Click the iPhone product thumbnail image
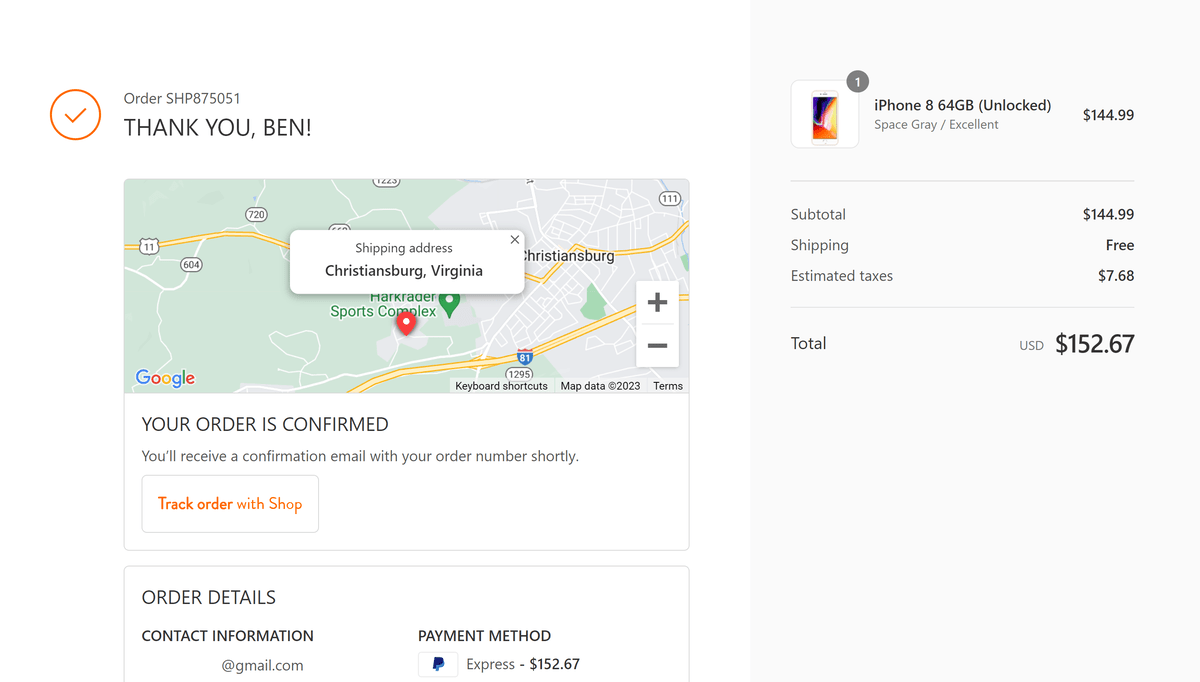Image resolution: width=1200 pixels, height=682 pixels. pyautogui.click(x=824, y=114)
